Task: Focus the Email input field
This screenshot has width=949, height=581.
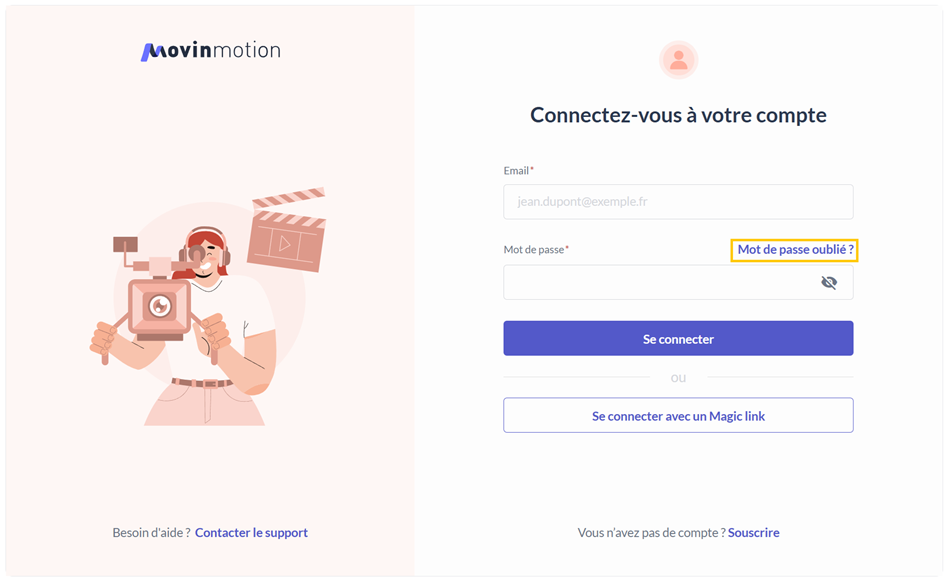Action: [678, 202]
